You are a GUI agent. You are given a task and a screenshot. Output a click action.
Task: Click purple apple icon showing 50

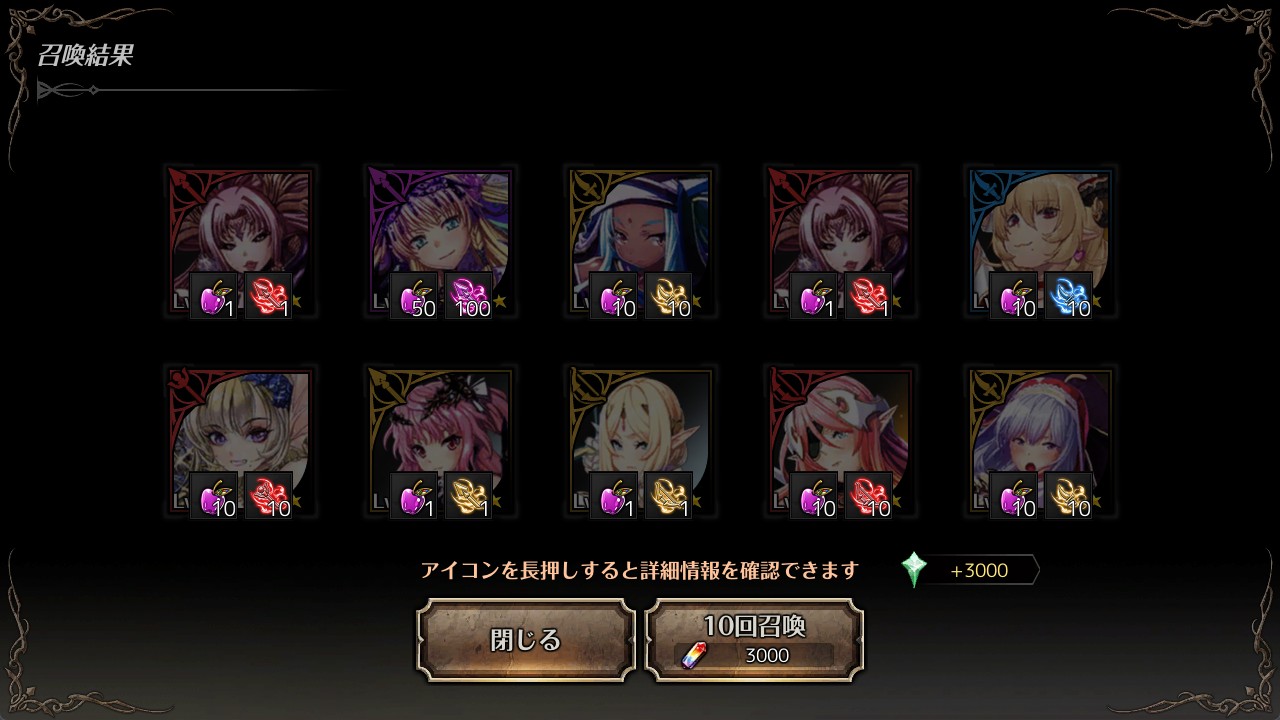tap(414, 296)
